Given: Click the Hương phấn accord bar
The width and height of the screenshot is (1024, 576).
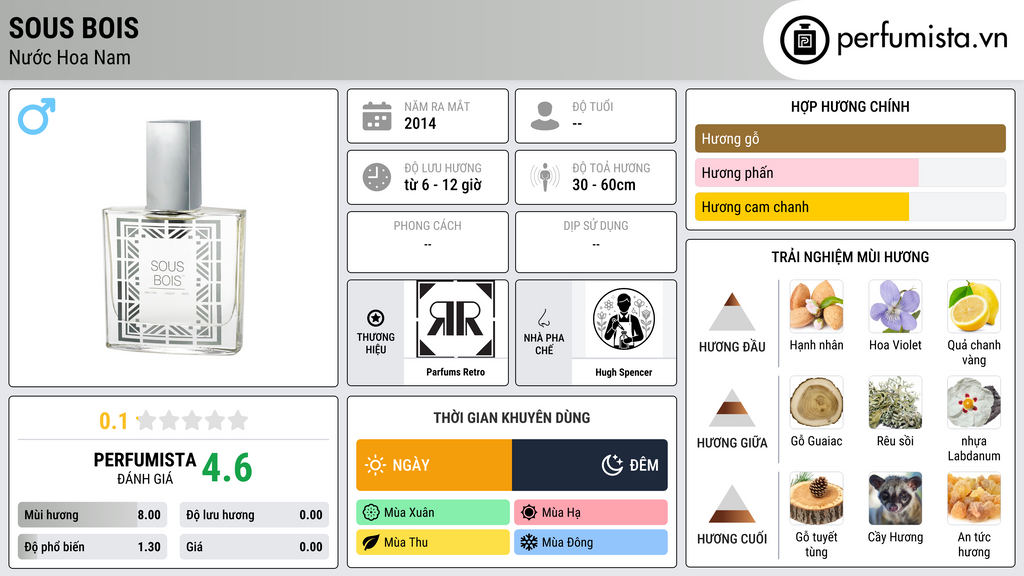Looking at the screenshot, I should click(x=850, y=172).
